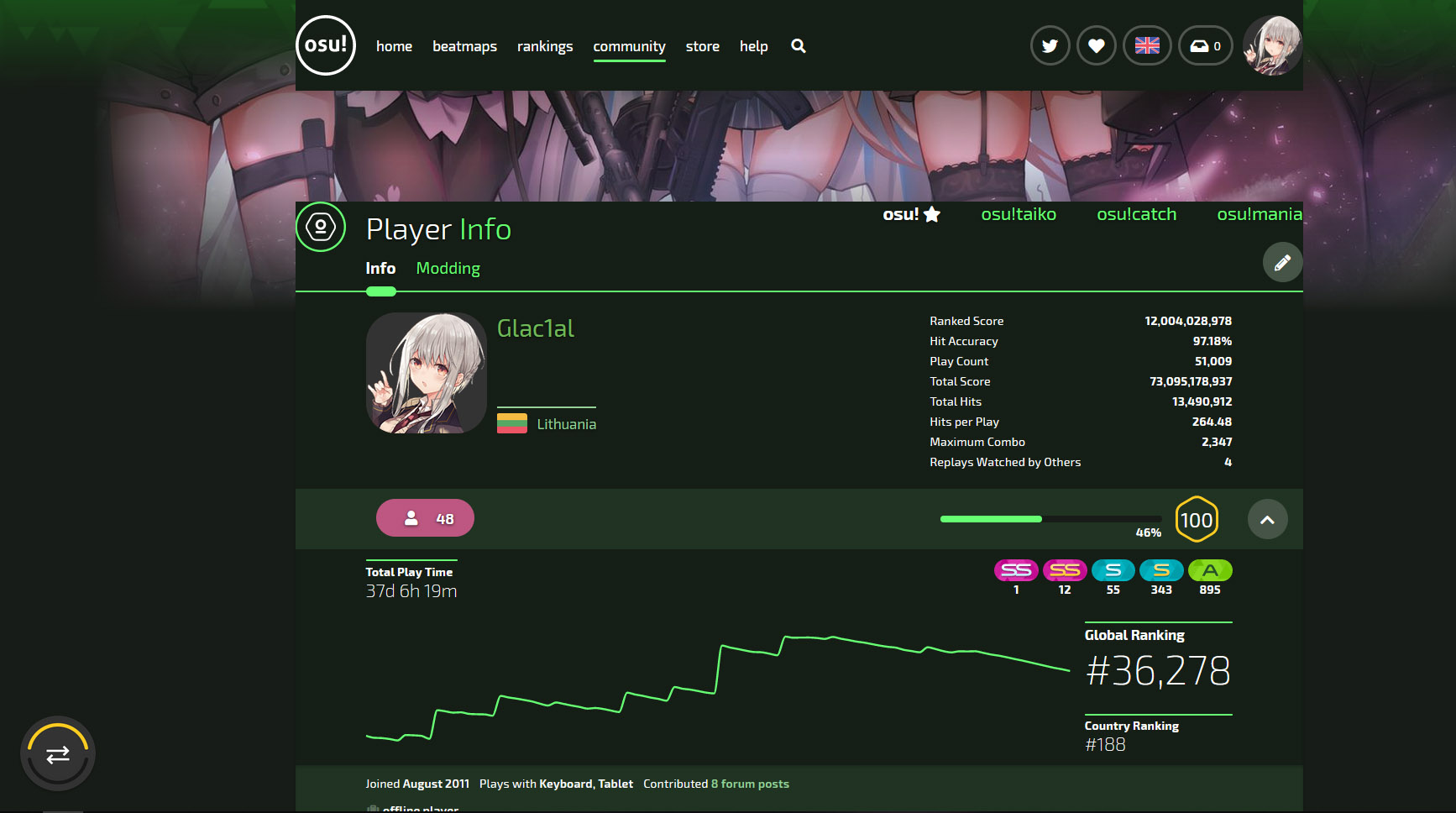This screenshot has height=813, width=1456.
Task: Select osu! standard game mode
Action: 911,214
